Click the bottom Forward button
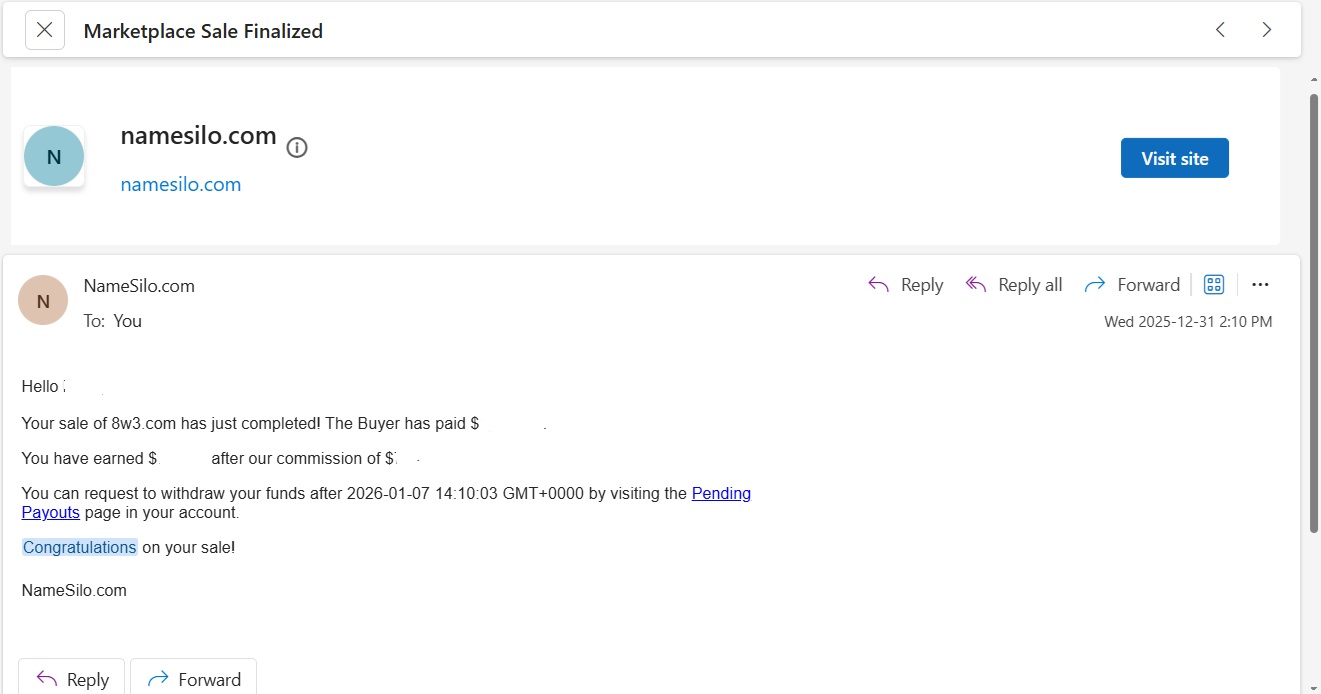Image resolution: width=1321 pixels, height=694 pixels. coord(194,679)
